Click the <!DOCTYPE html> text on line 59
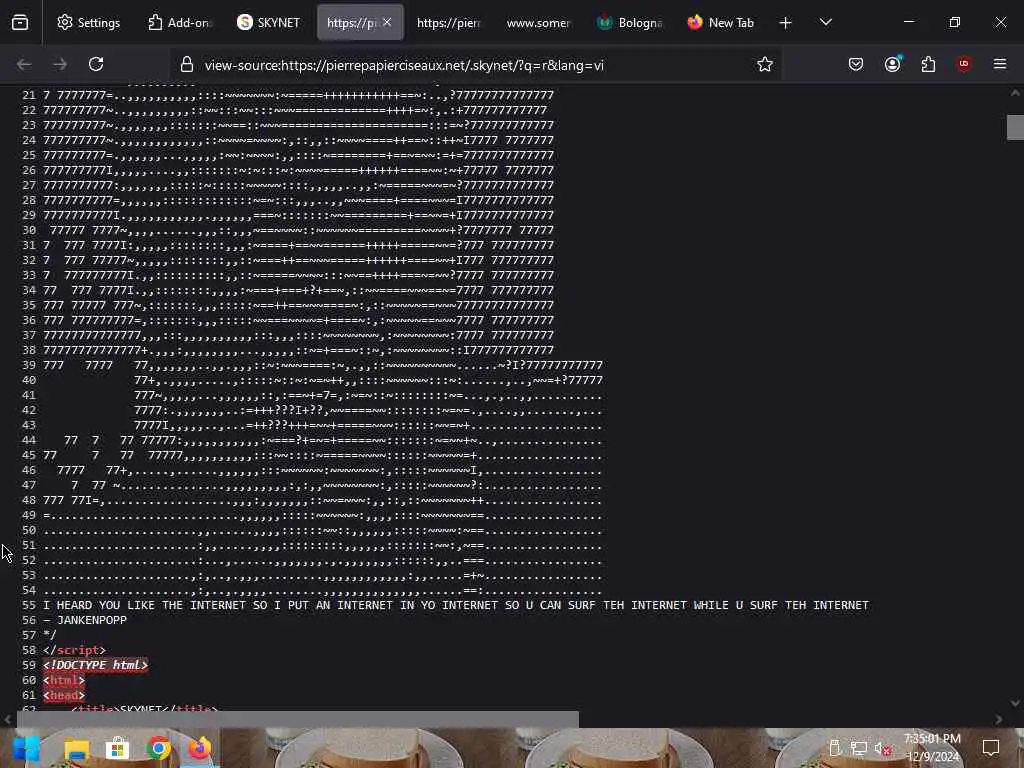 pyautogui.click(x=95, y=665)
